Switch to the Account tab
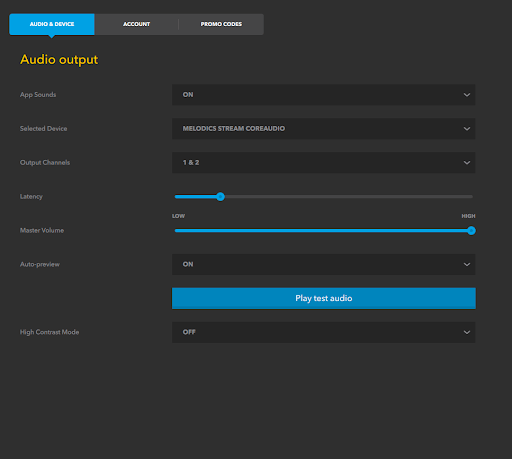 [x=136, y=24]
